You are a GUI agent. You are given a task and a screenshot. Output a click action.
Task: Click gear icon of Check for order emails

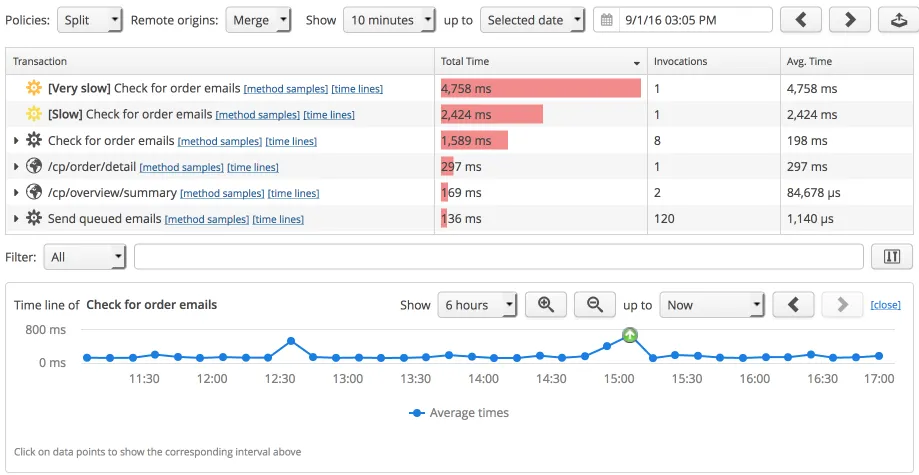coord(34,141)
